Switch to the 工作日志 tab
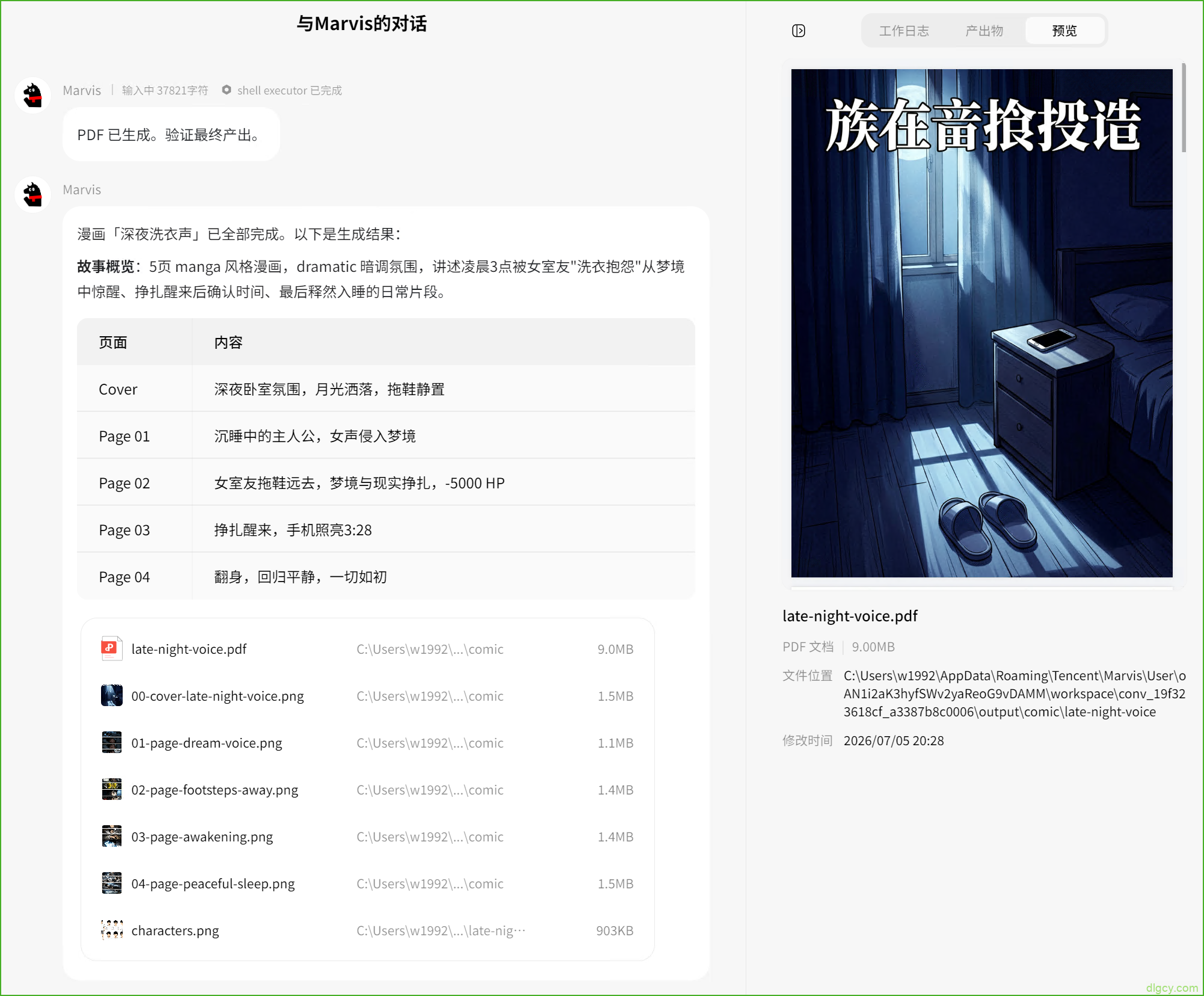1204x996 pixels. point(903,31)
